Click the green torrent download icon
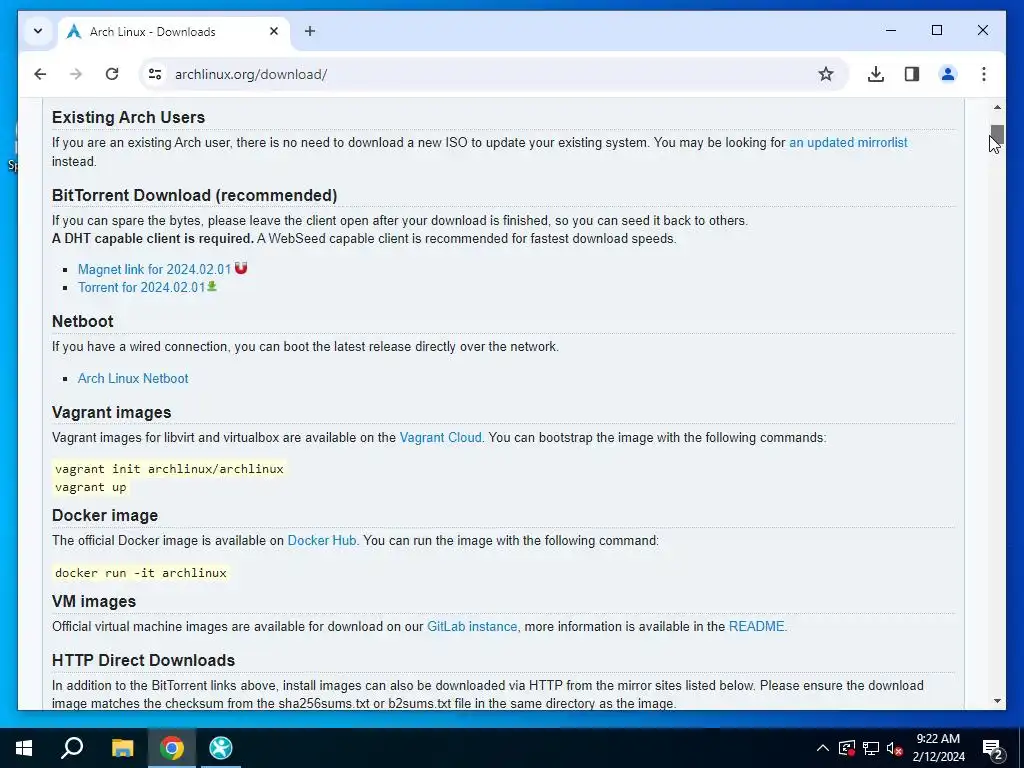 point(212,286)
